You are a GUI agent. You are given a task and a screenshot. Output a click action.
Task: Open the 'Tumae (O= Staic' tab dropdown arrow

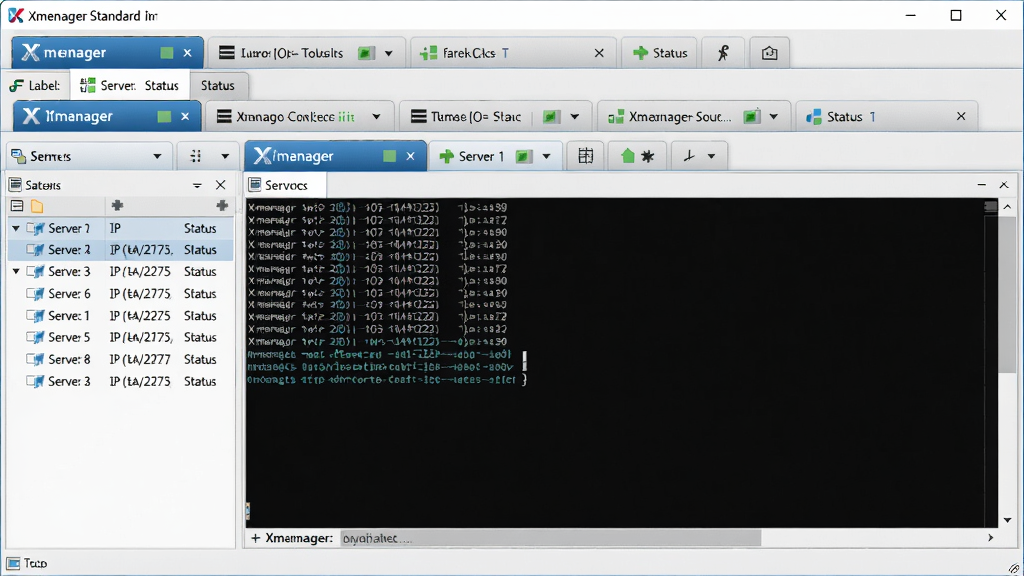pos(575,117)
